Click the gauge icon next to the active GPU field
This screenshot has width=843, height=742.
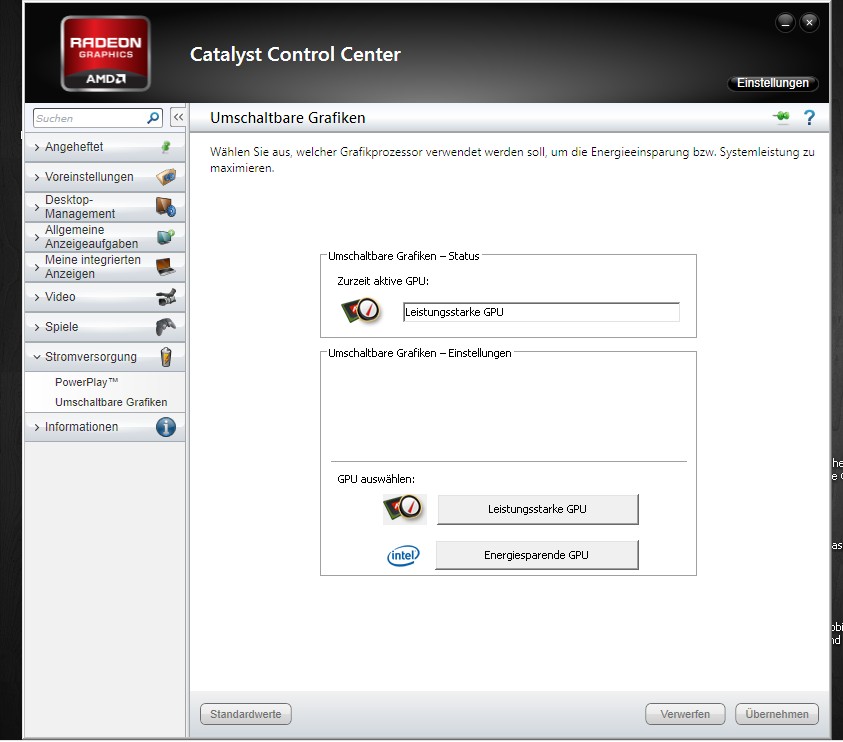361,311
